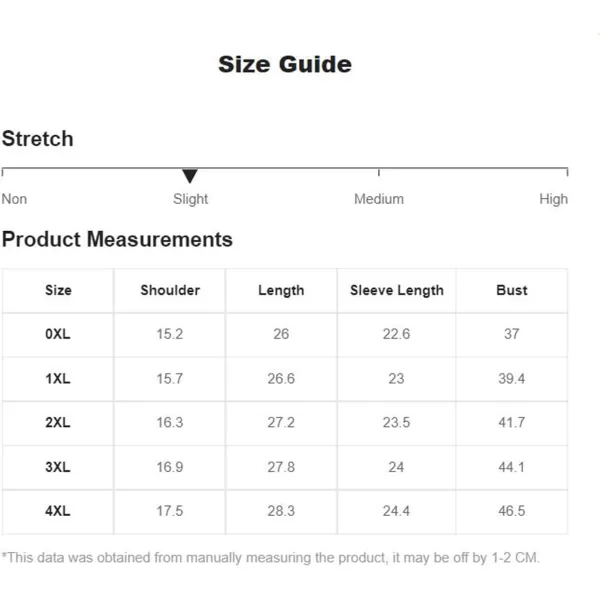Click the stretch indicator triangle marker
600x600 pixels.
click(x=190, y=176)
